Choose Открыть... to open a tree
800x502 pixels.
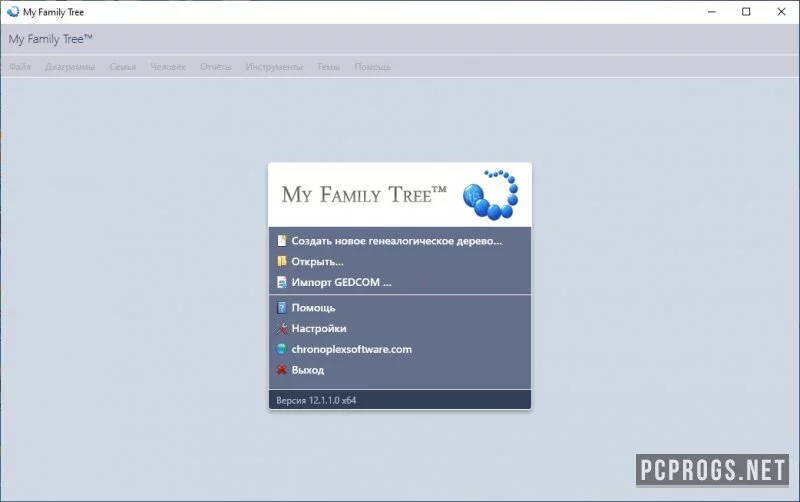tap(317, 262)
